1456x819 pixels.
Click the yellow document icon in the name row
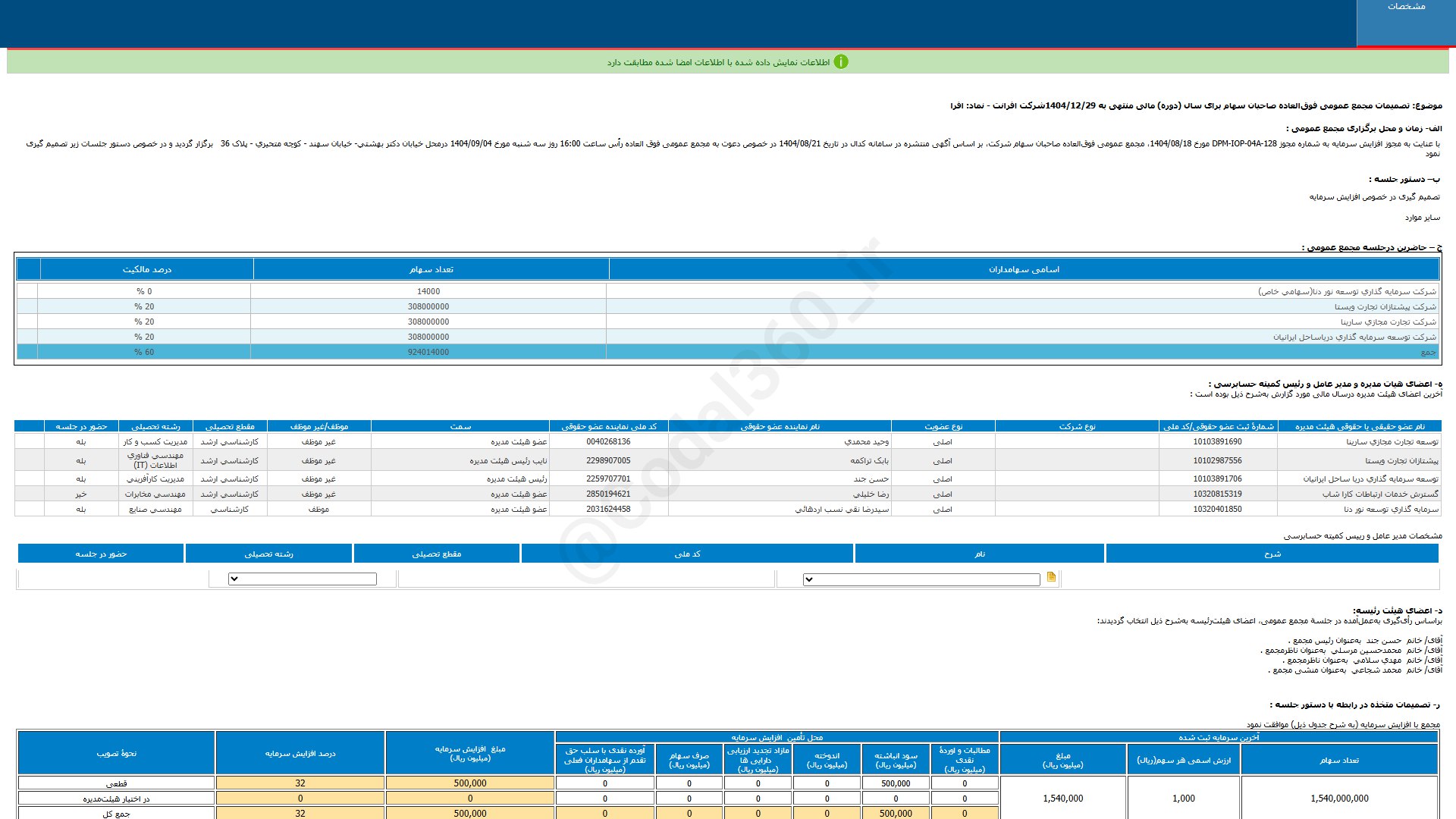(x=1051, y=577)
